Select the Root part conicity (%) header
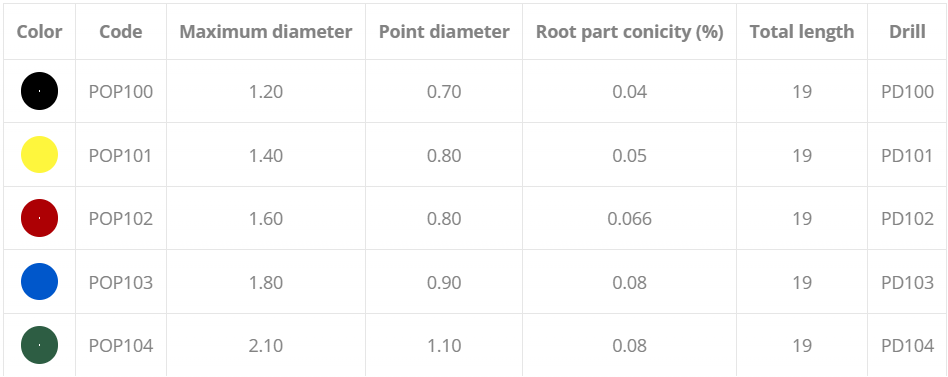 pos(629,32)
